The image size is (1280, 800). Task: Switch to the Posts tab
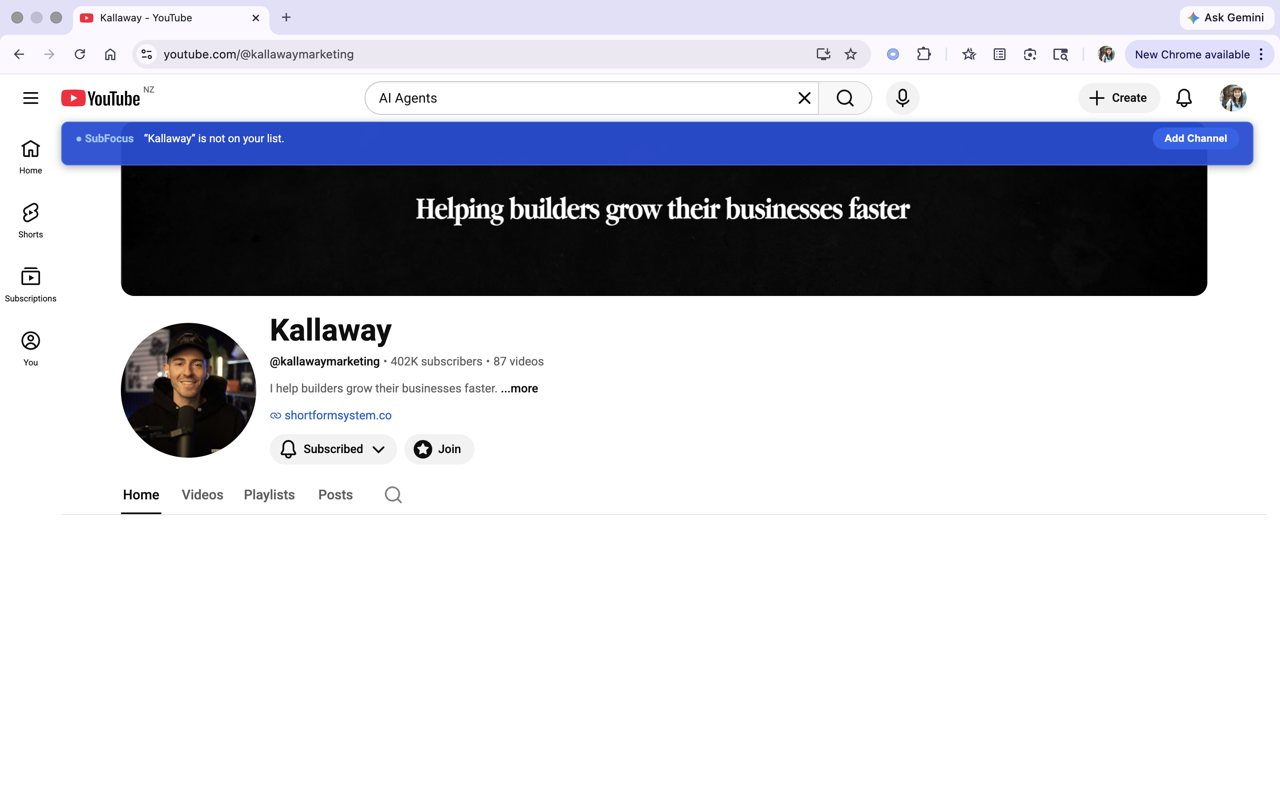(x=335, y=495)
